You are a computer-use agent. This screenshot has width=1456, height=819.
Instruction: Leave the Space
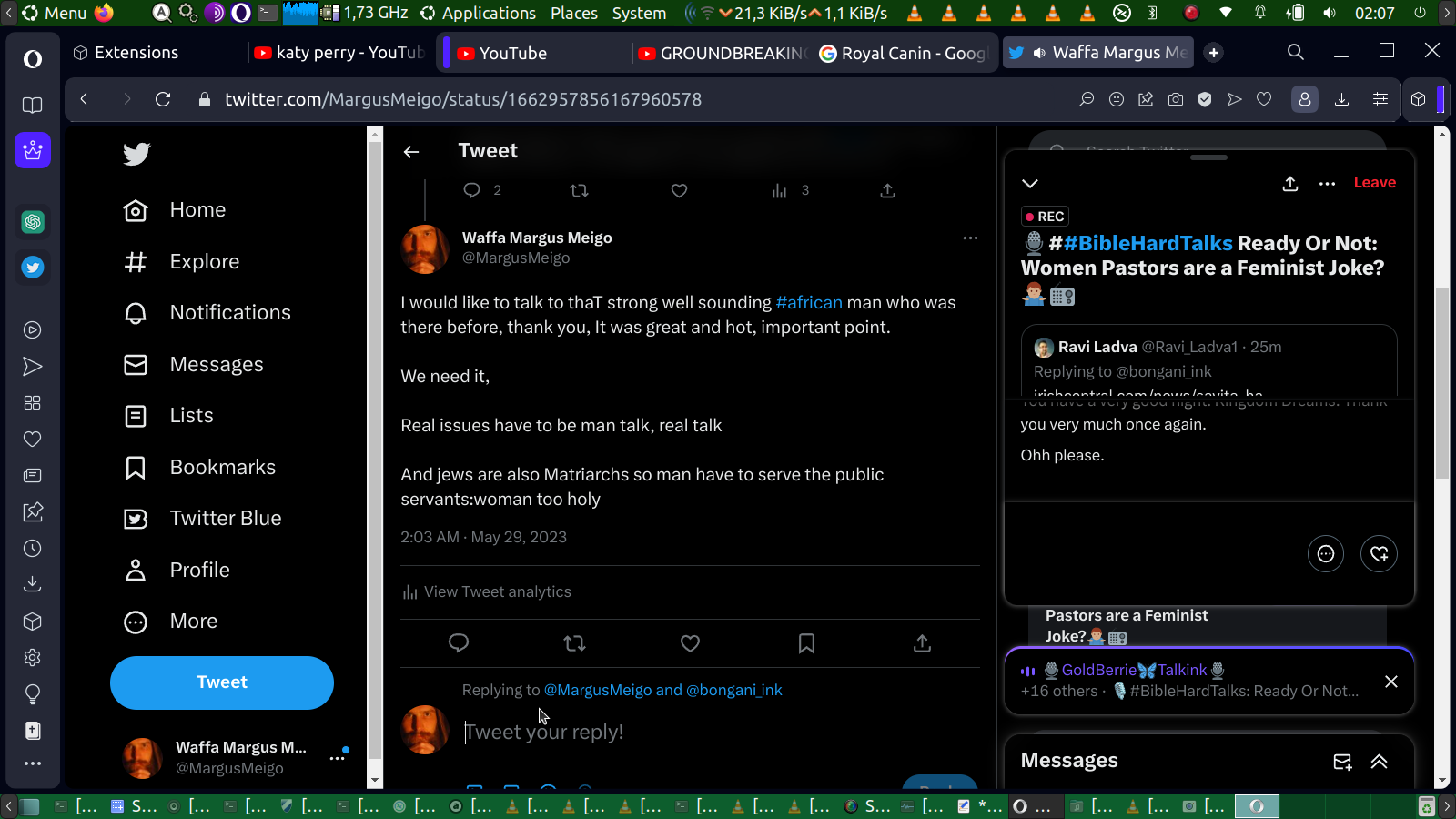coord(1374,183)
